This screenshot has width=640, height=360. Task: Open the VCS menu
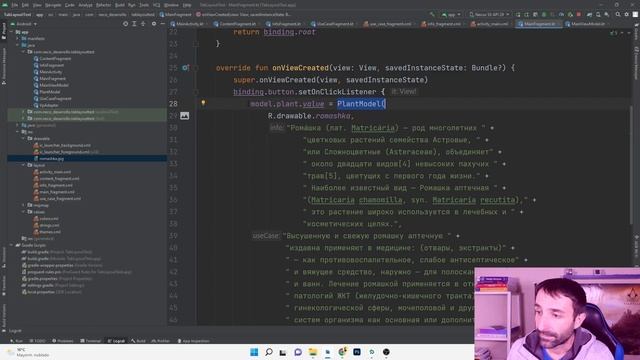tap(156, 5)
